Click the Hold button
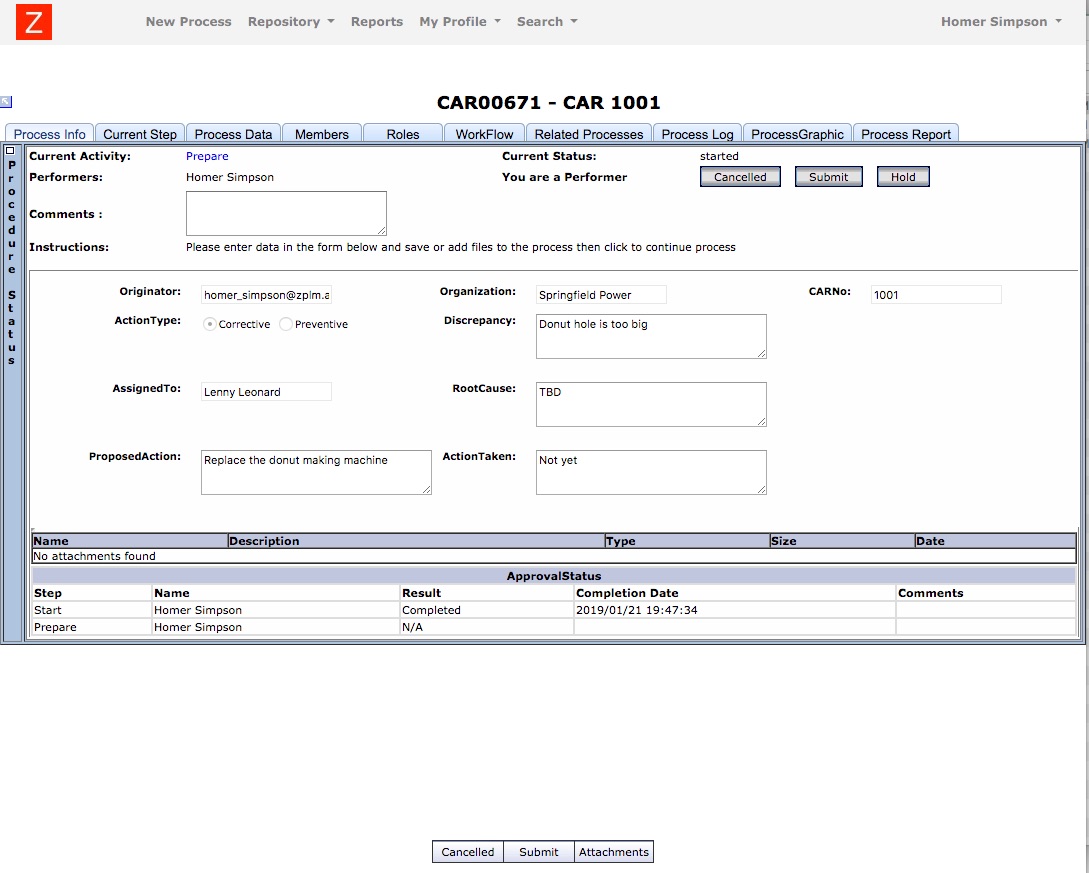The width and height of the screenshot is (1089, 873). pyautogui.click(x=903, y=176)
